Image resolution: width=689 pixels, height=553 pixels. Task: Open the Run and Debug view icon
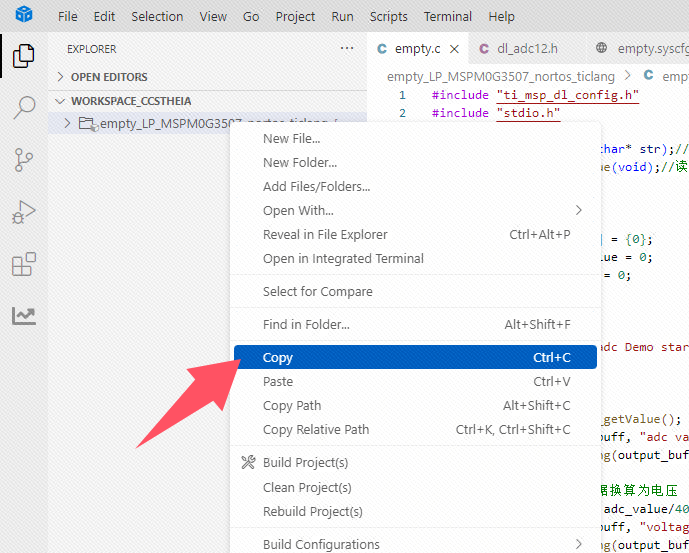24,212
